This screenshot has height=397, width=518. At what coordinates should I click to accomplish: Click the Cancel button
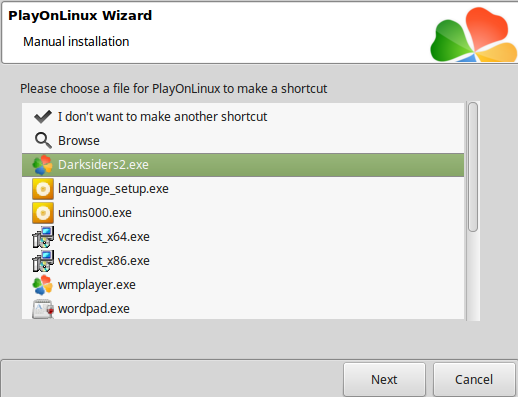click(x=474, y=379)
